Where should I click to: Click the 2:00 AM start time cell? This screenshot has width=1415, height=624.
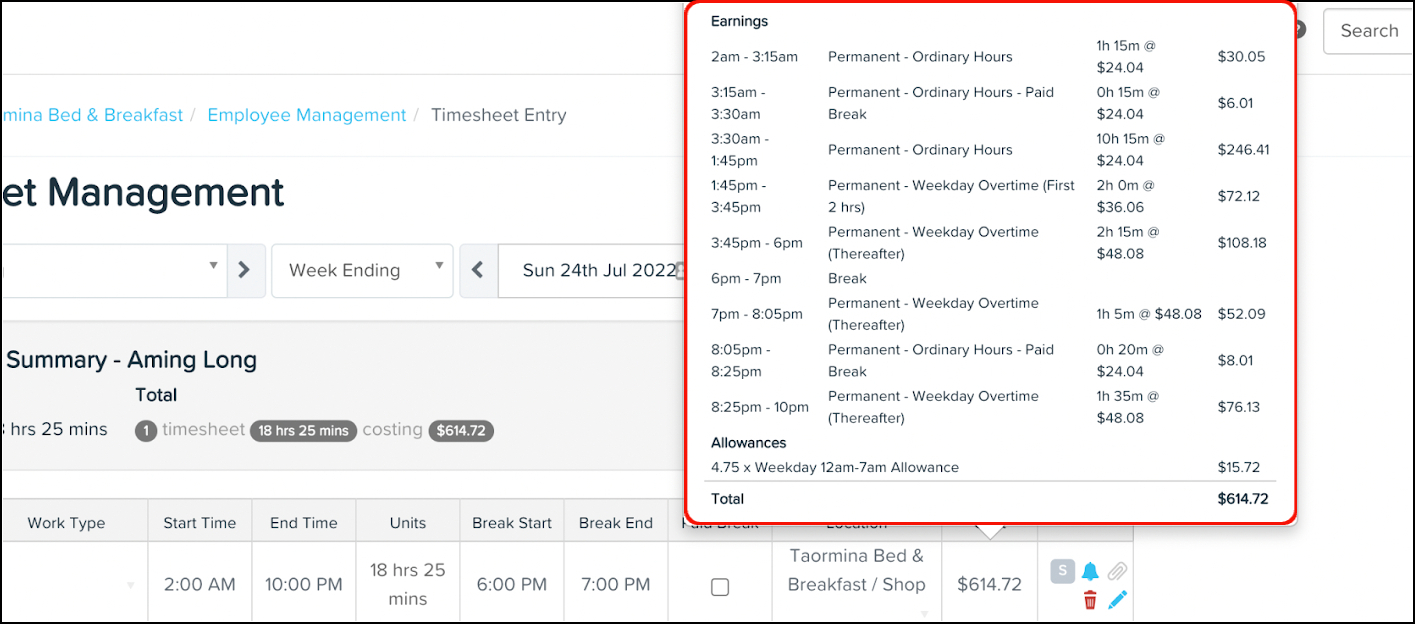[200, 584]
